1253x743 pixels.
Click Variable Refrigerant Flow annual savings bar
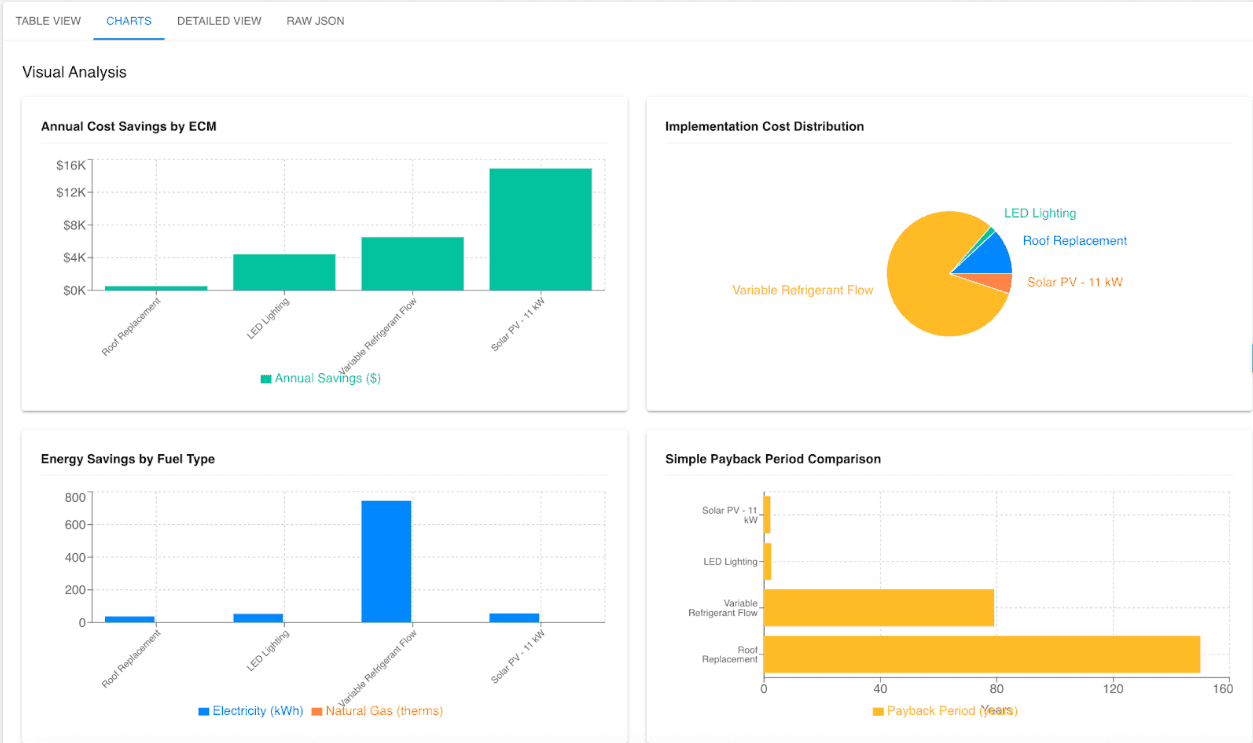click(x=412, y=264)
